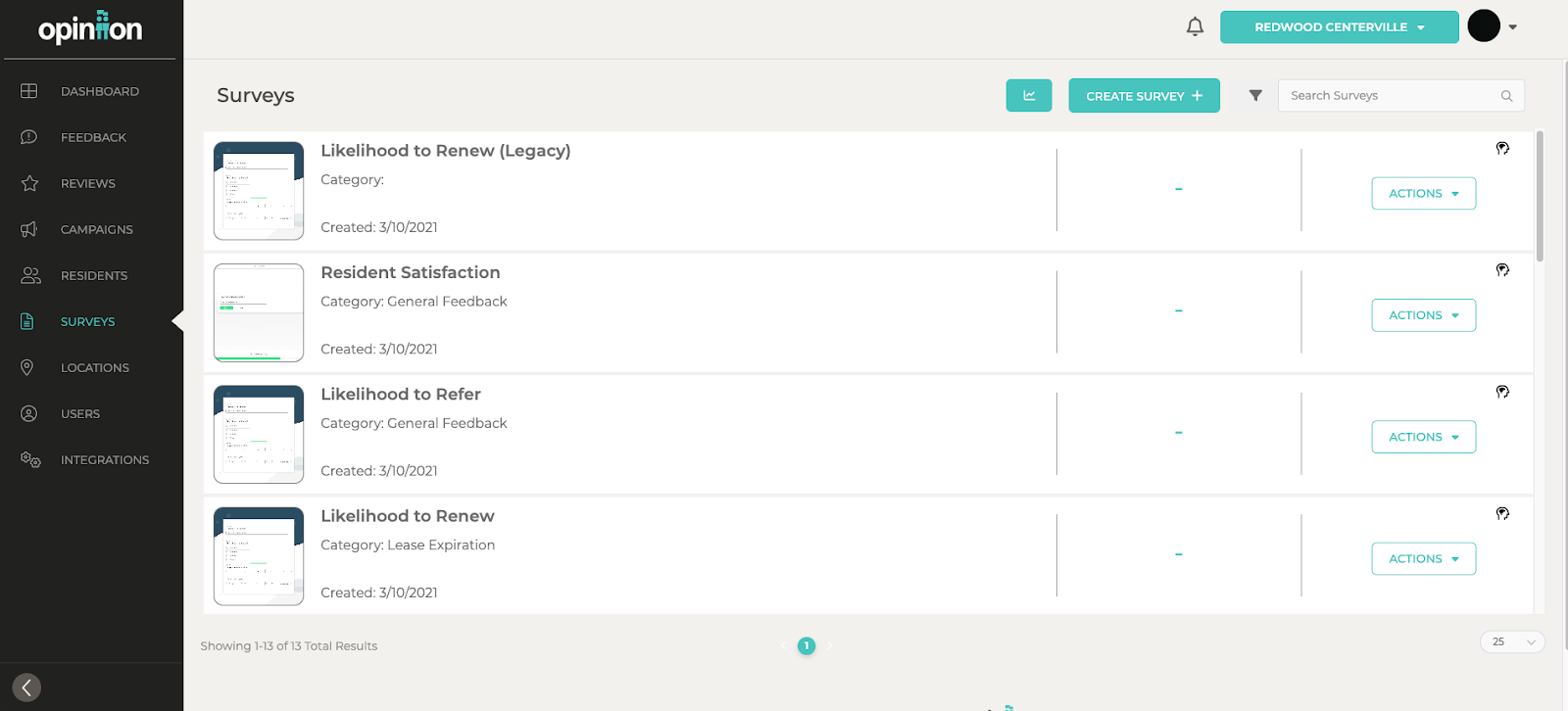Click the previous page arrow
This screenshot has width=1568, height=711.
(x=783, y=645)
